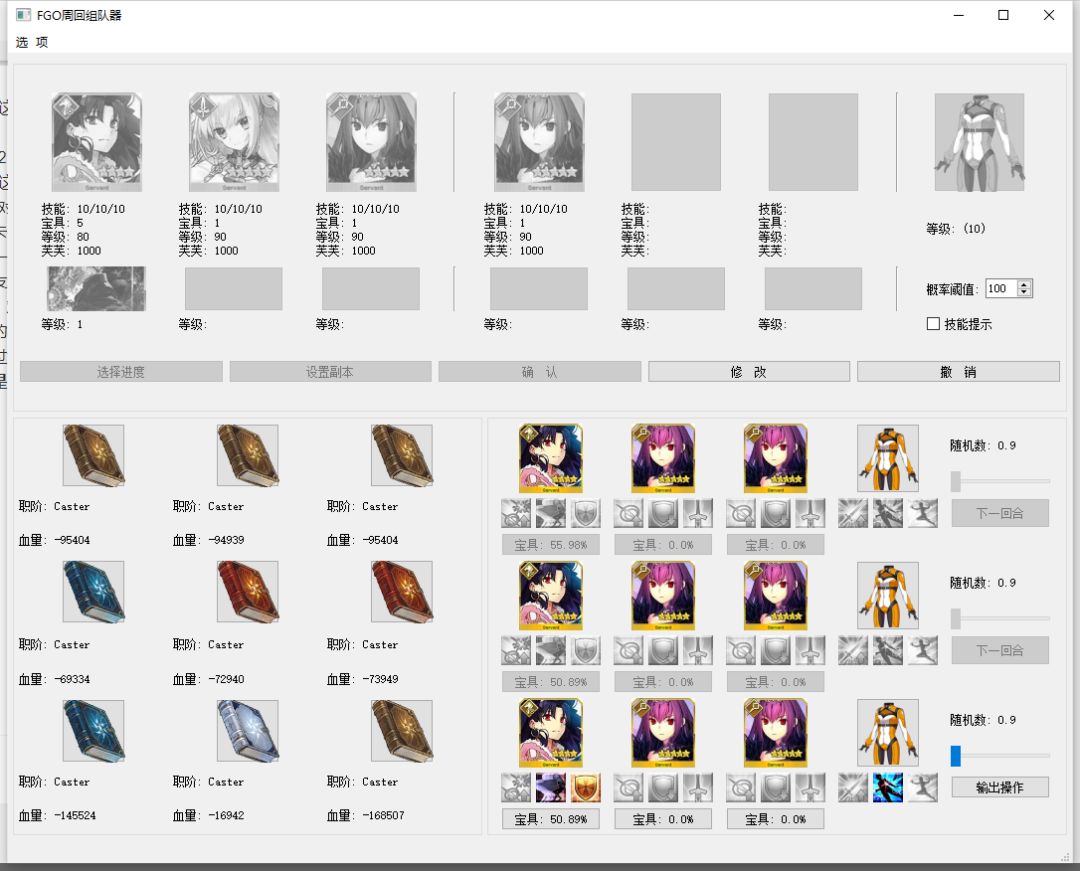The height and width of the screenshot is (871, 1080).
Task: Choose empty craft essence slot under third servant
Action: point(371,288)
